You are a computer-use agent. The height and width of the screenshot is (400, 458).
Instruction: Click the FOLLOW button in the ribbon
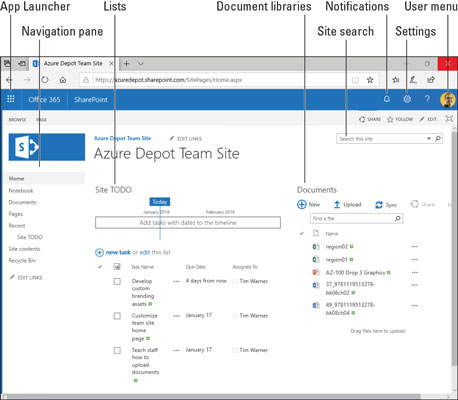click(x=400, y=119)
